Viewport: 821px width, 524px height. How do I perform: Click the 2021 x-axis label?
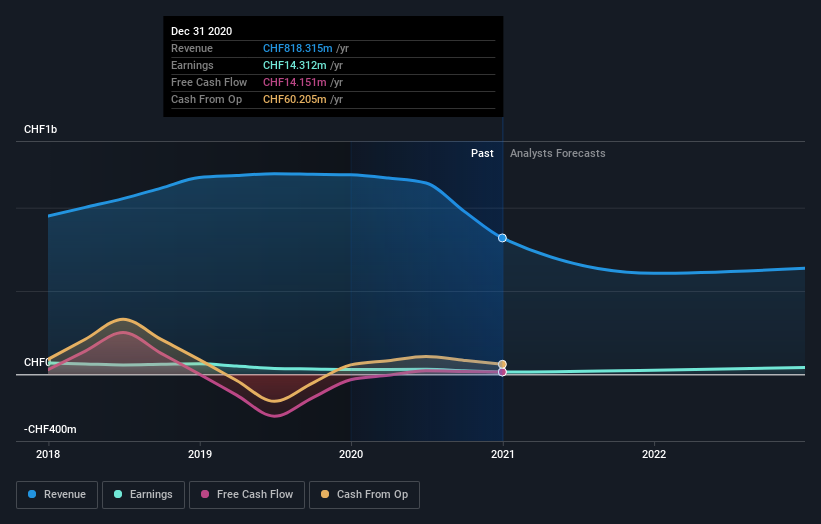click(503, 454)
